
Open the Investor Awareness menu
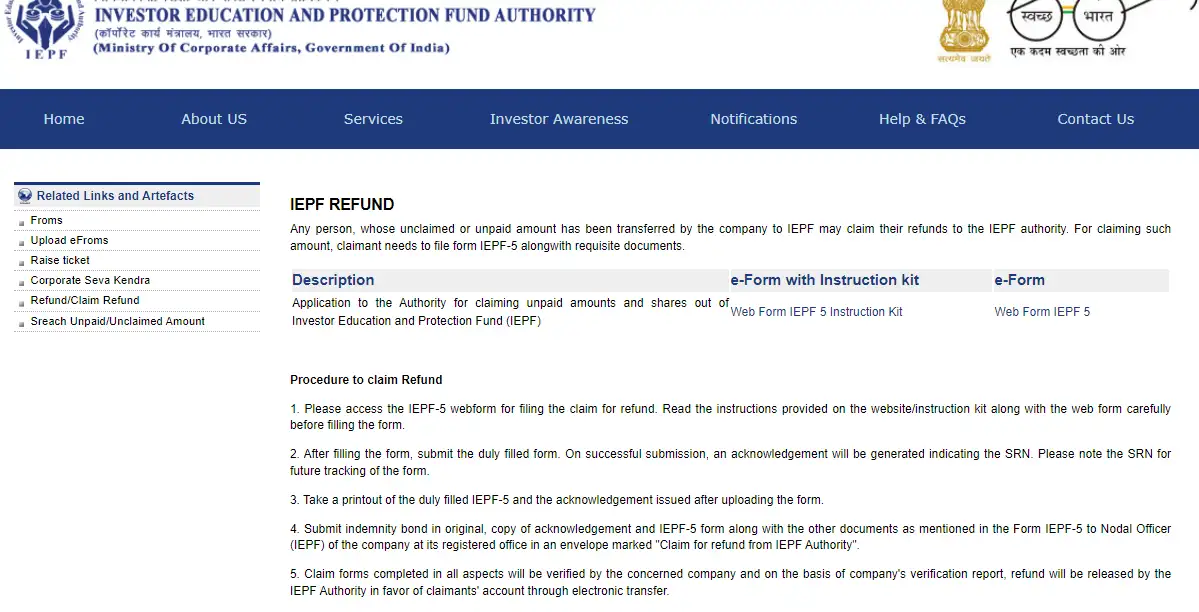pyautogui.click(x=559, y=118)
